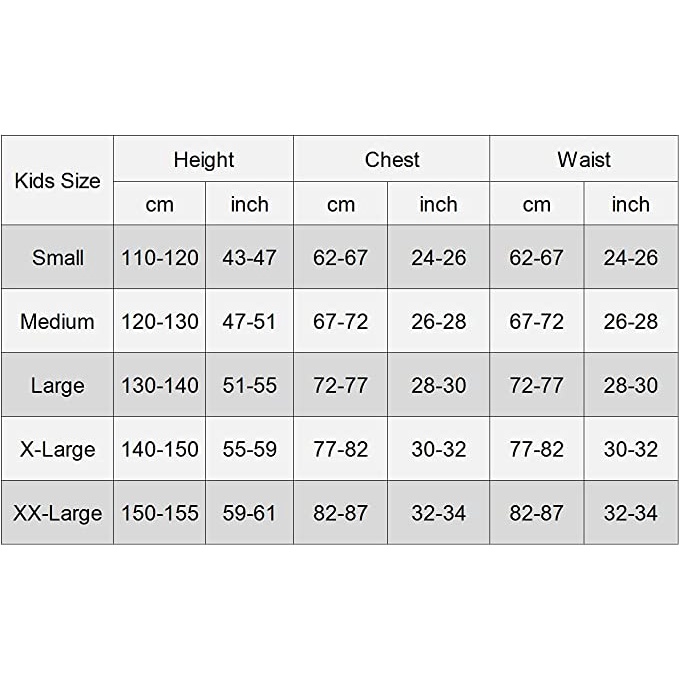Select the 55-59 inch height cell
This screenshot has height=679, width=679.
pyautogui.click(x=249, y=450)
